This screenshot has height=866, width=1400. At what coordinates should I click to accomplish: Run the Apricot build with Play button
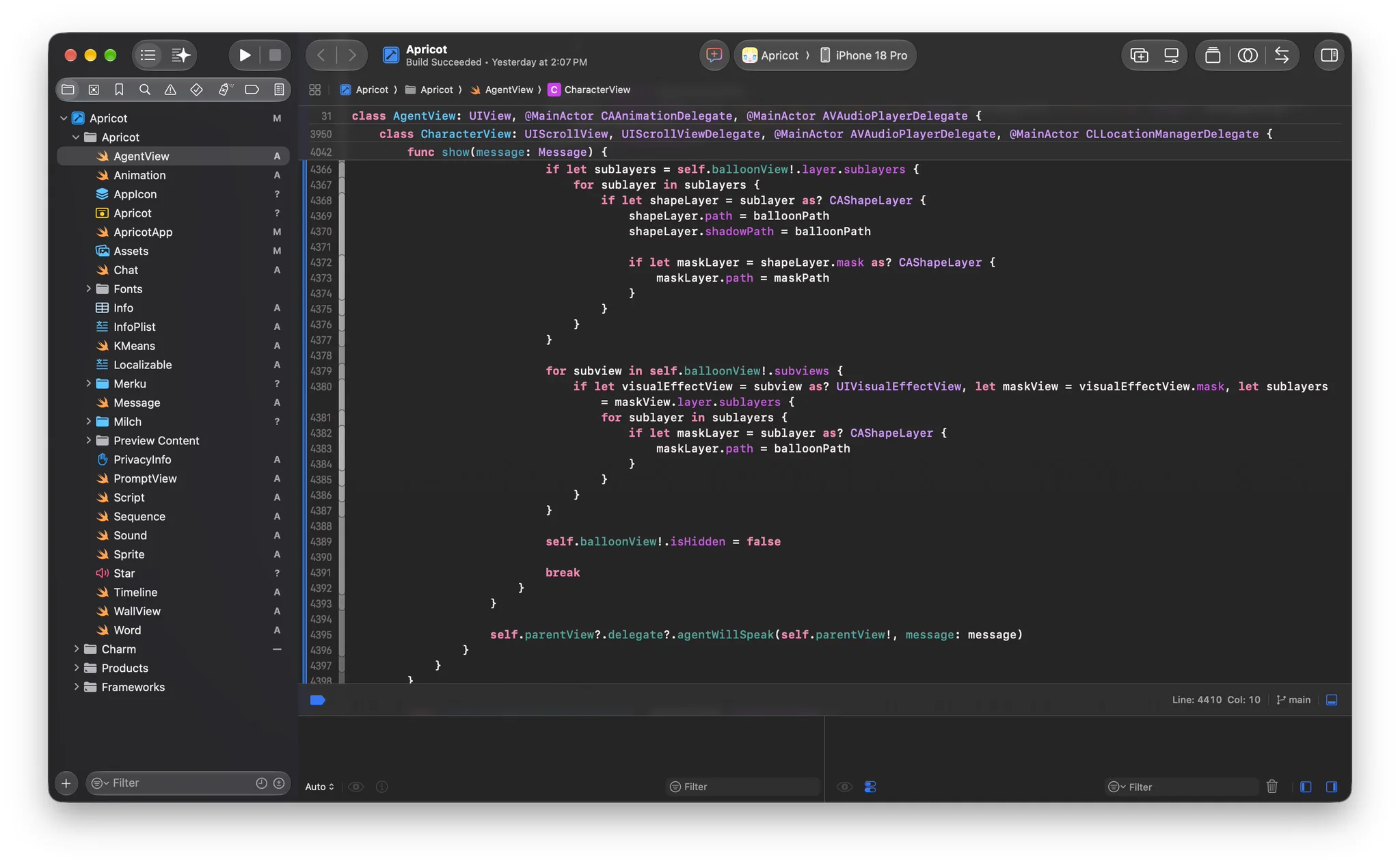click(245, 55)
